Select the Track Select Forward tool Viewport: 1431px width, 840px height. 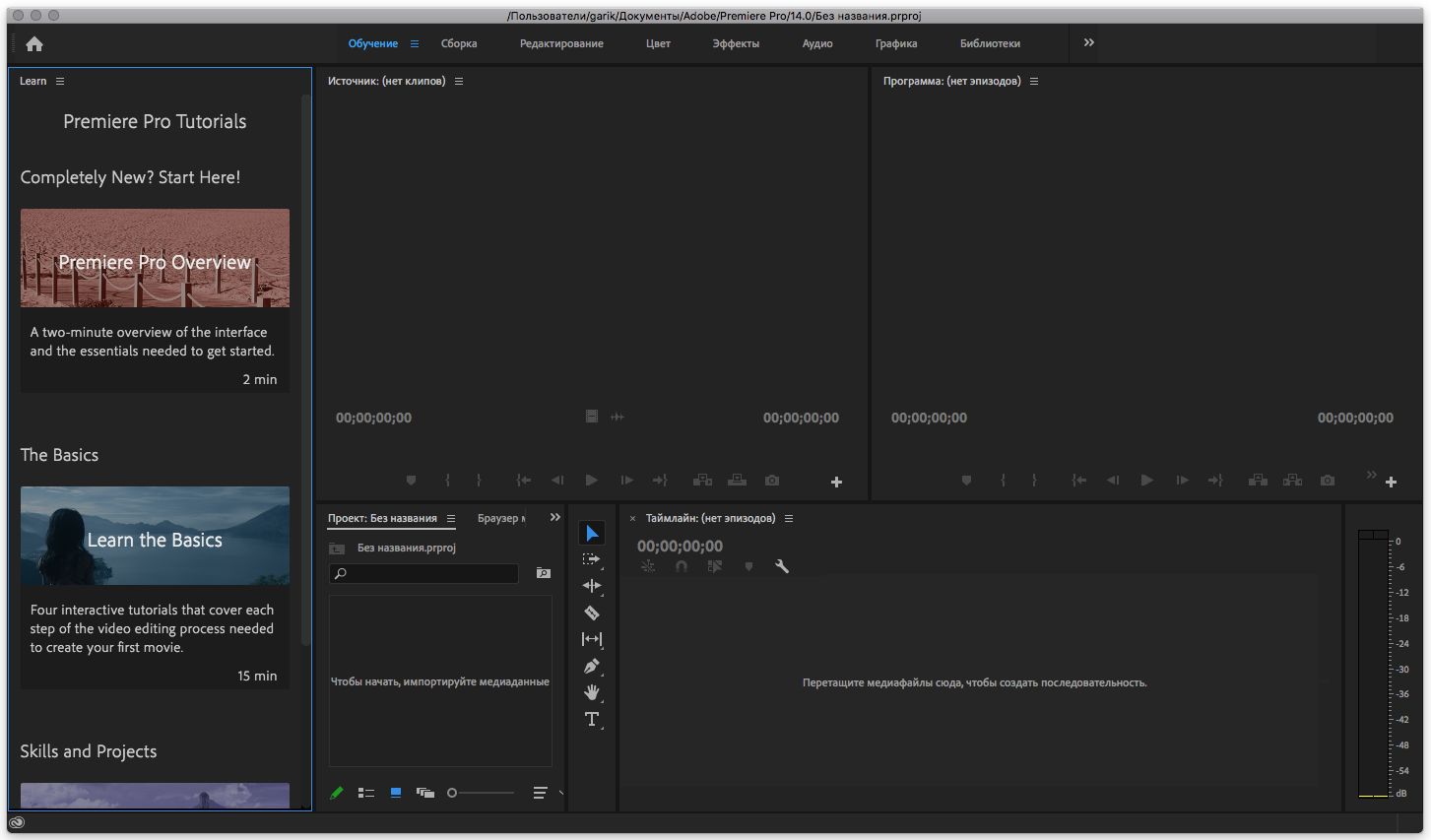tap(591, 559)
